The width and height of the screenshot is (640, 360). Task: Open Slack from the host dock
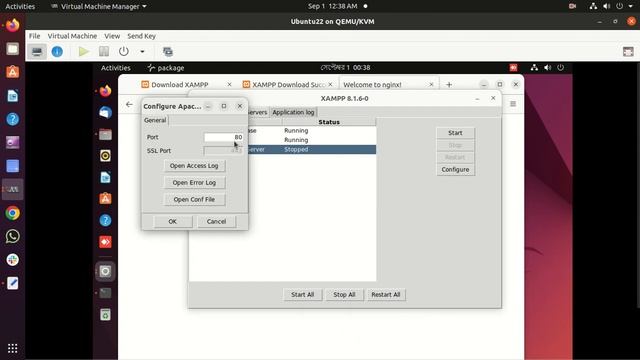click(x=13, y=260)
